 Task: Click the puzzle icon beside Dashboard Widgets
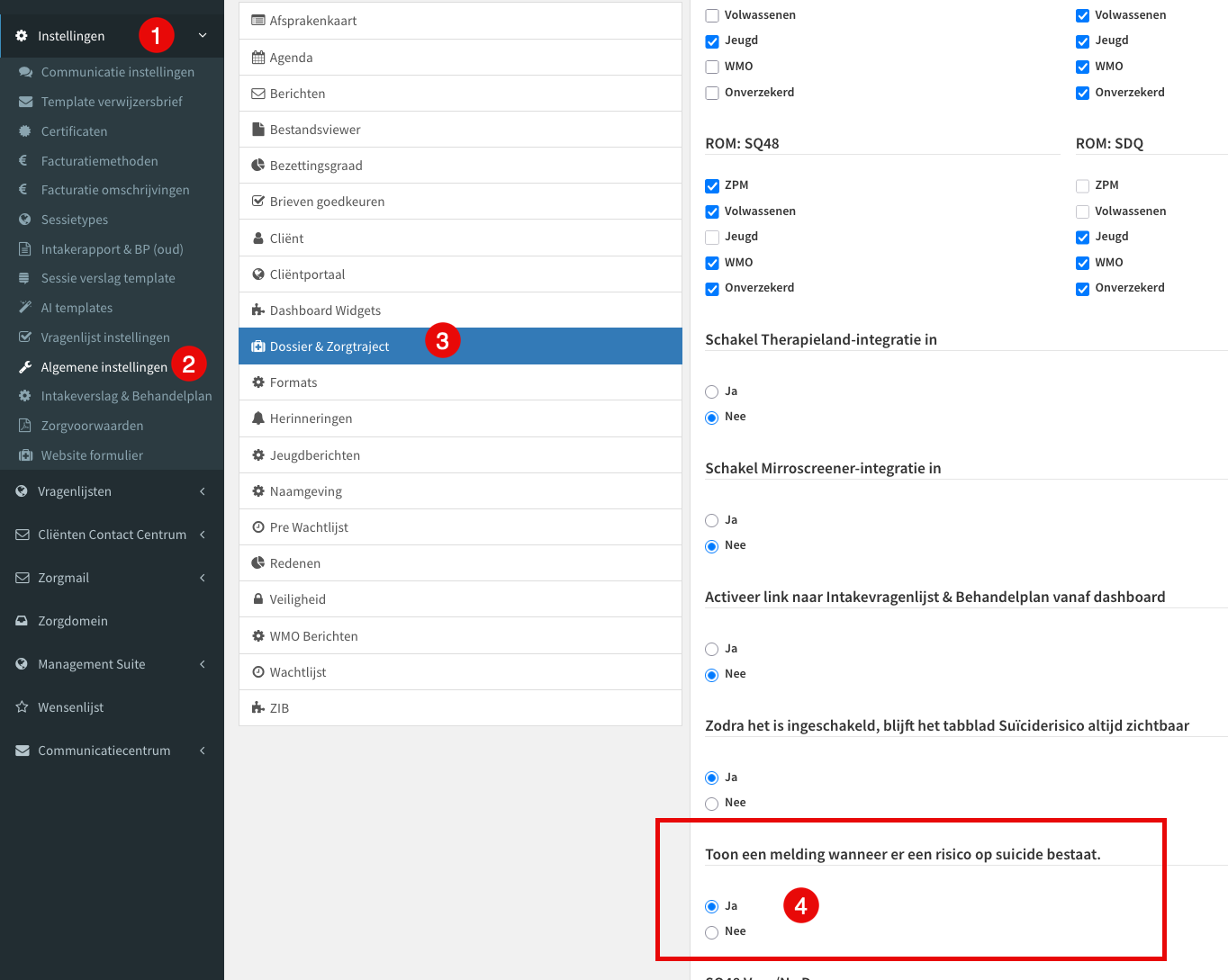pos(258,310)
